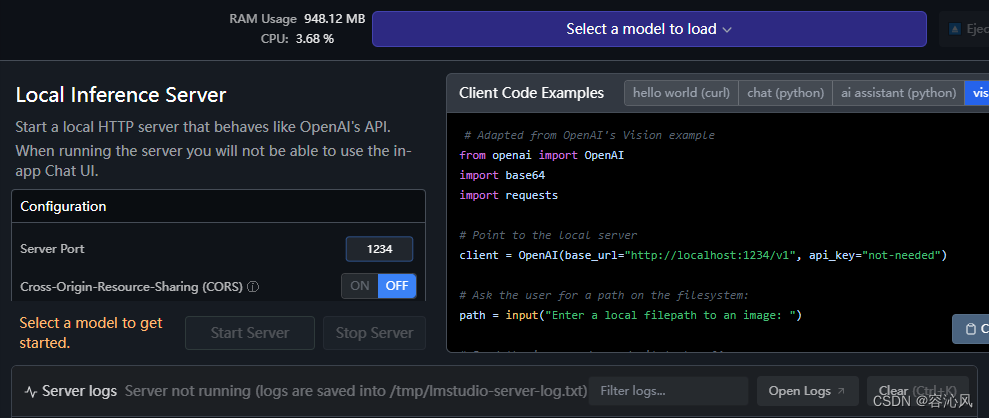The height and width of the screenshot is (418, 989).
Task: Open the Select a model to load dropdown
Action: coord(649,29)
